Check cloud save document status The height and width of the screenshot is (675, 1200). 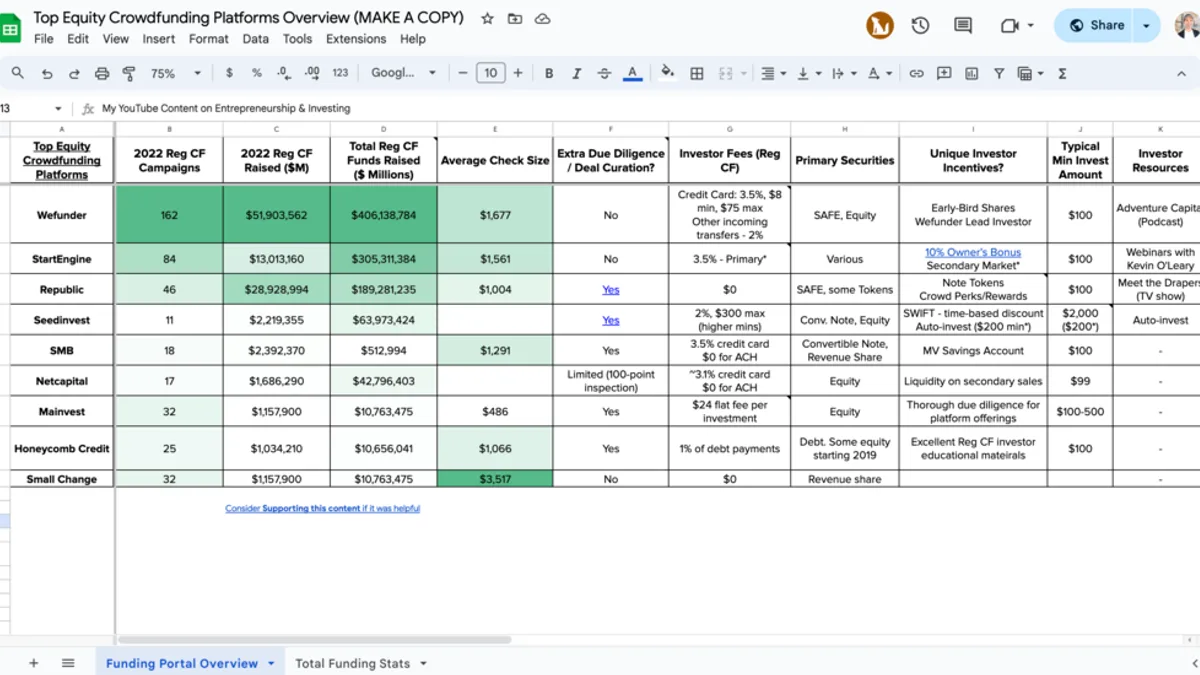point(543,18)
